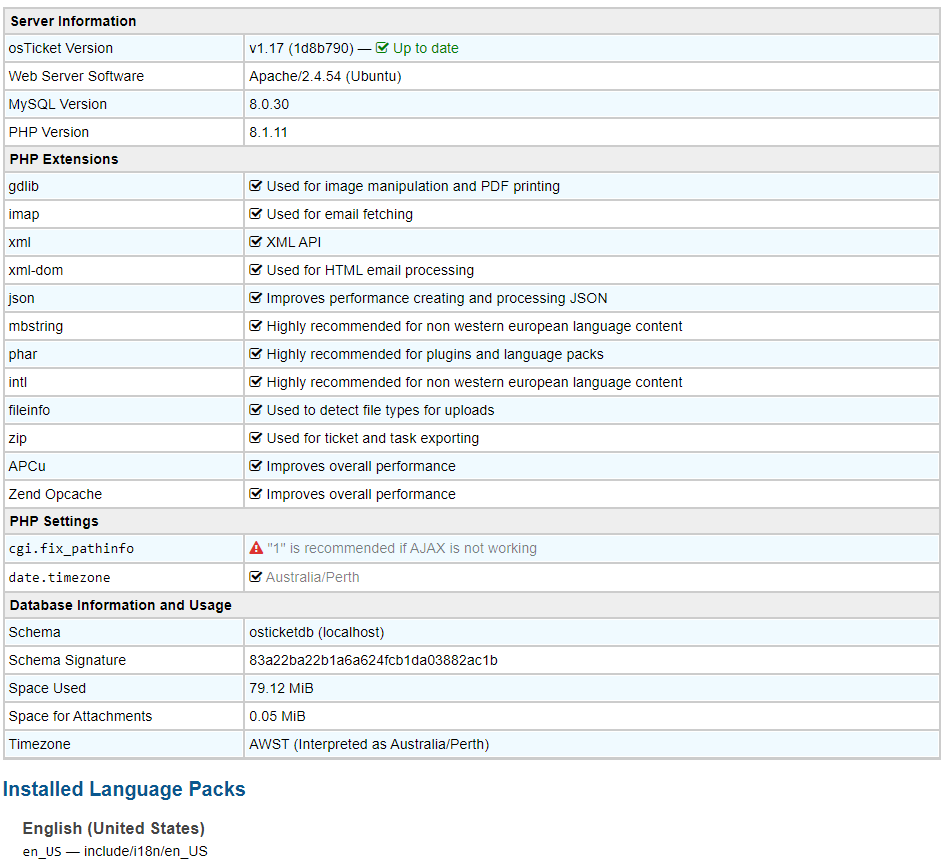
Task: Click the PHP Extensions section header
Action: (64, 159)
